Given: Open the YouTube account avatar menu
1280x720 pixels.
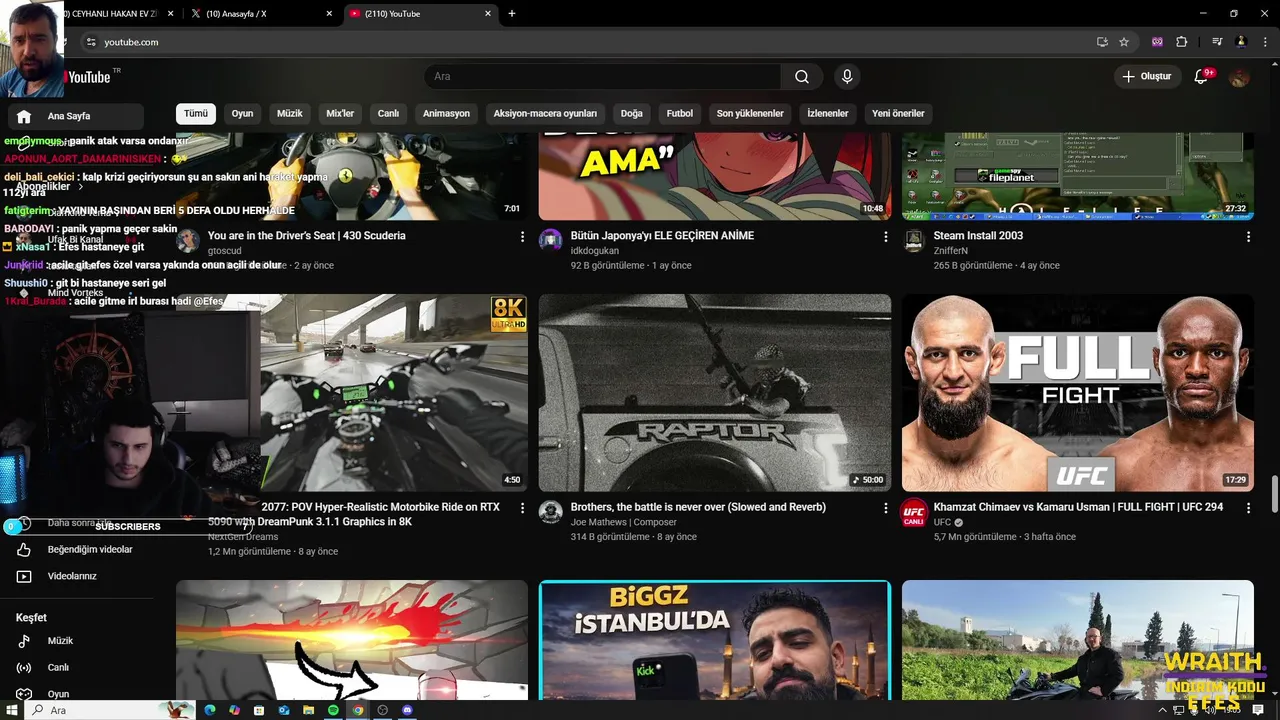Looking at the screenshot, I should tap(1240, 77).
